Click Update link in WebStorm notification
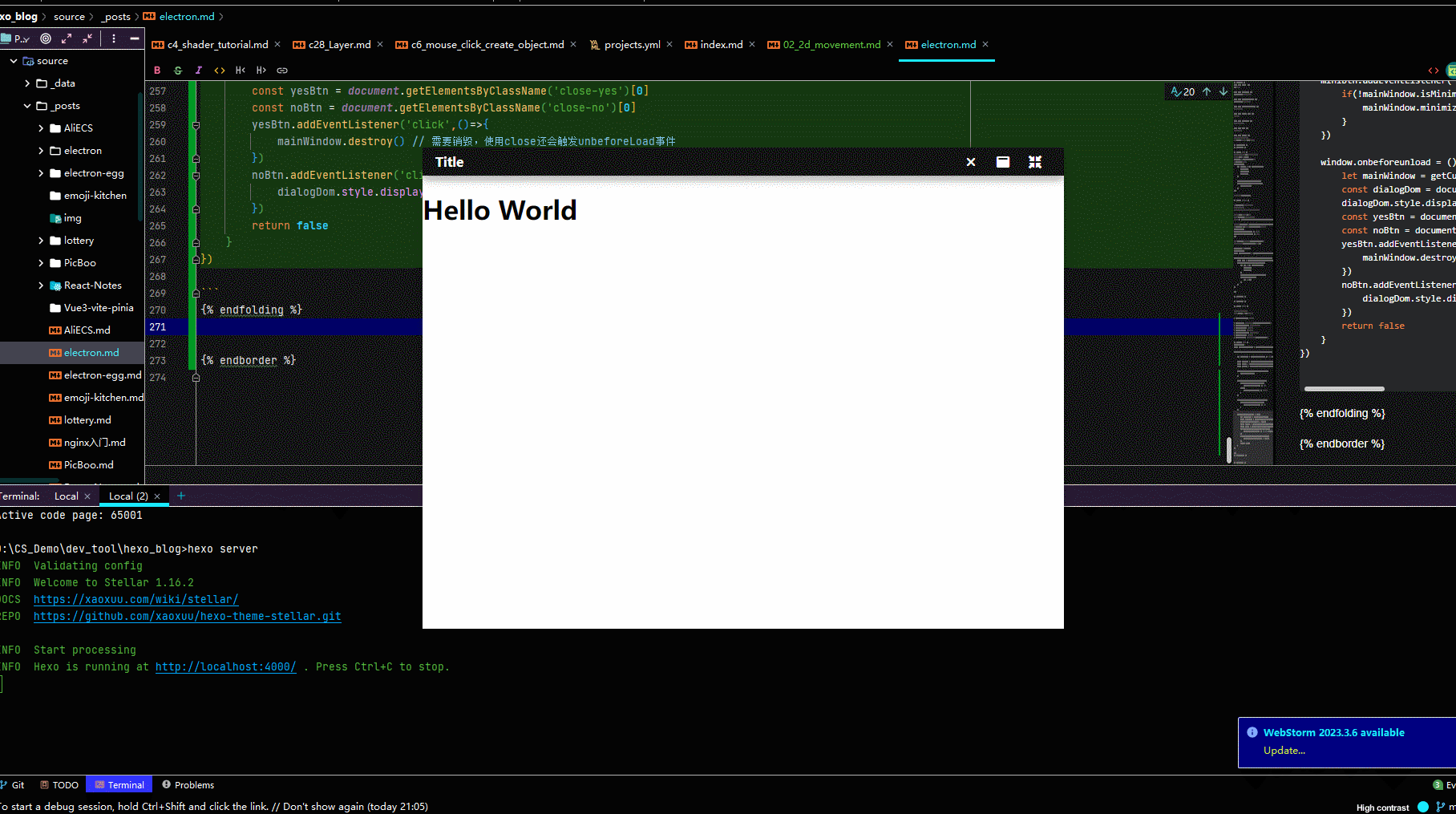This screenshot has height=814, width=1456. 1284,751
